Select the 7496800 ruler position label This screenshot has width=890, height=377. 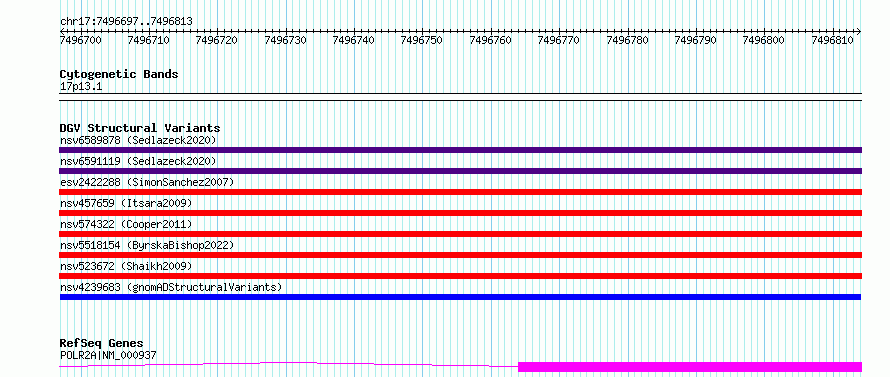coord(763,40)
